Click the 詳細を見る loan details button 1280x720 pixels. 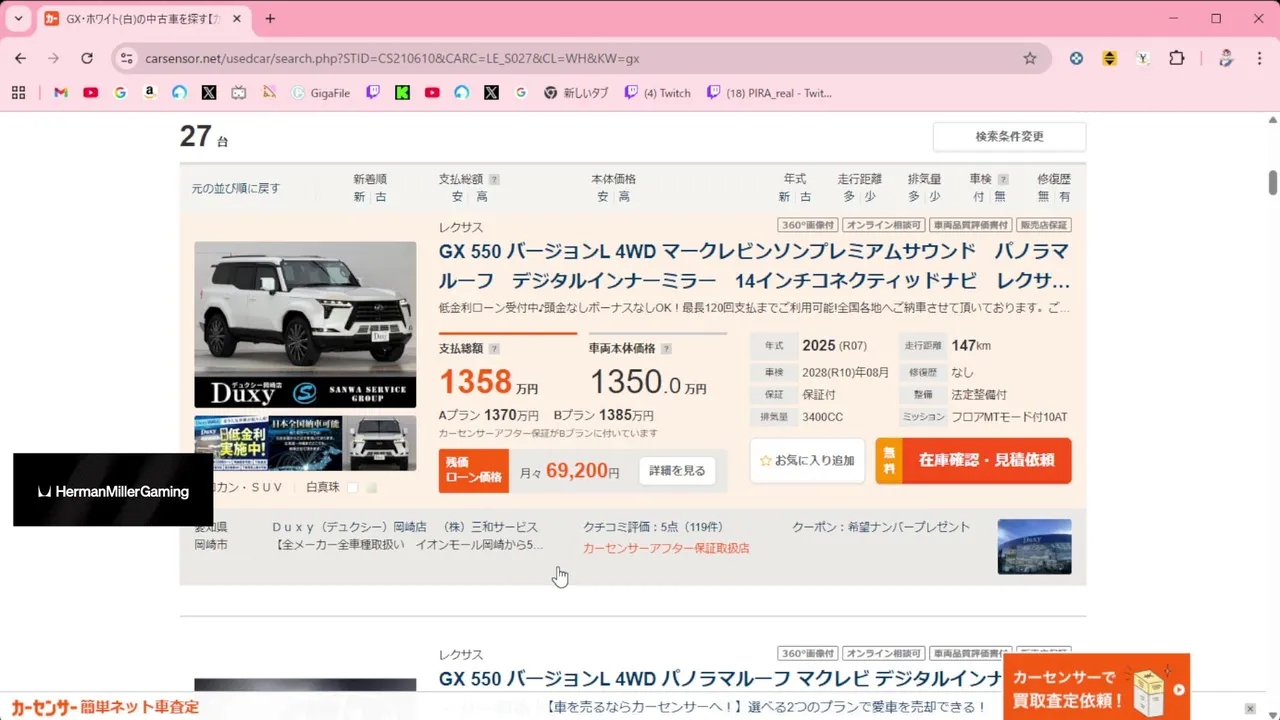tap(677, 471)
